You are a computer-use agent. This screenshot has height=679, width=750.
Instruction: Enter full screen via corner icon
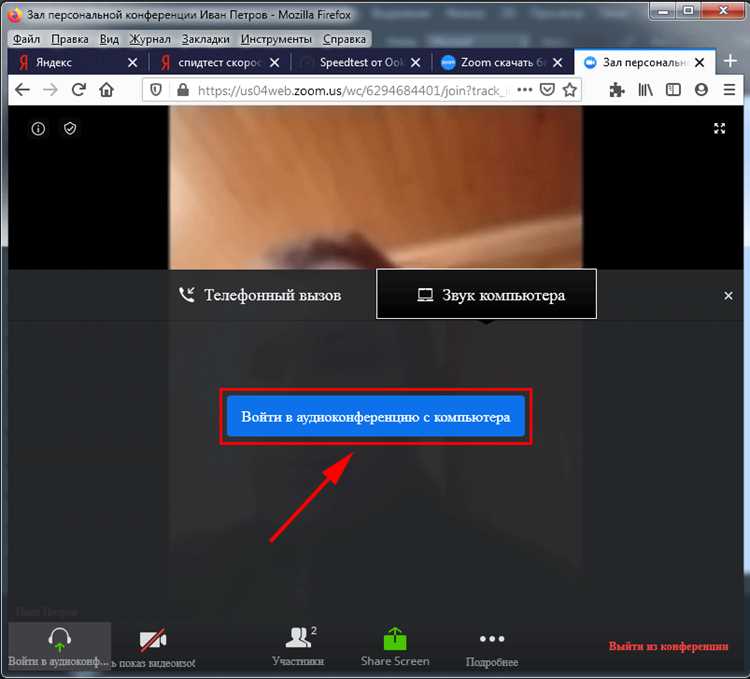(x=719, y=128)
